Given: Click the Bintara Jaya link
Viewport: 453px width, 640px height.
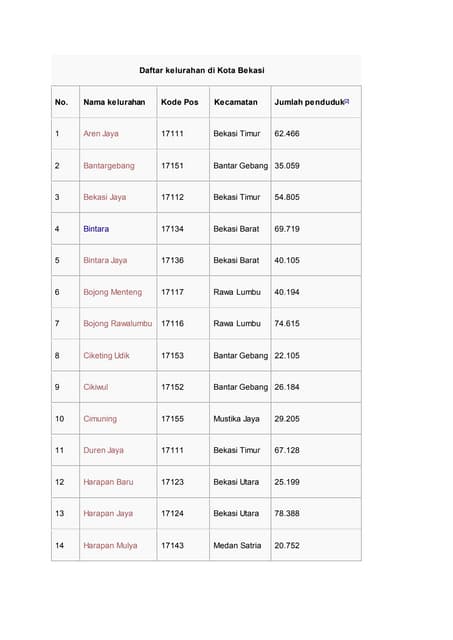Looking at the screenshot, I should tap(105, 260).
